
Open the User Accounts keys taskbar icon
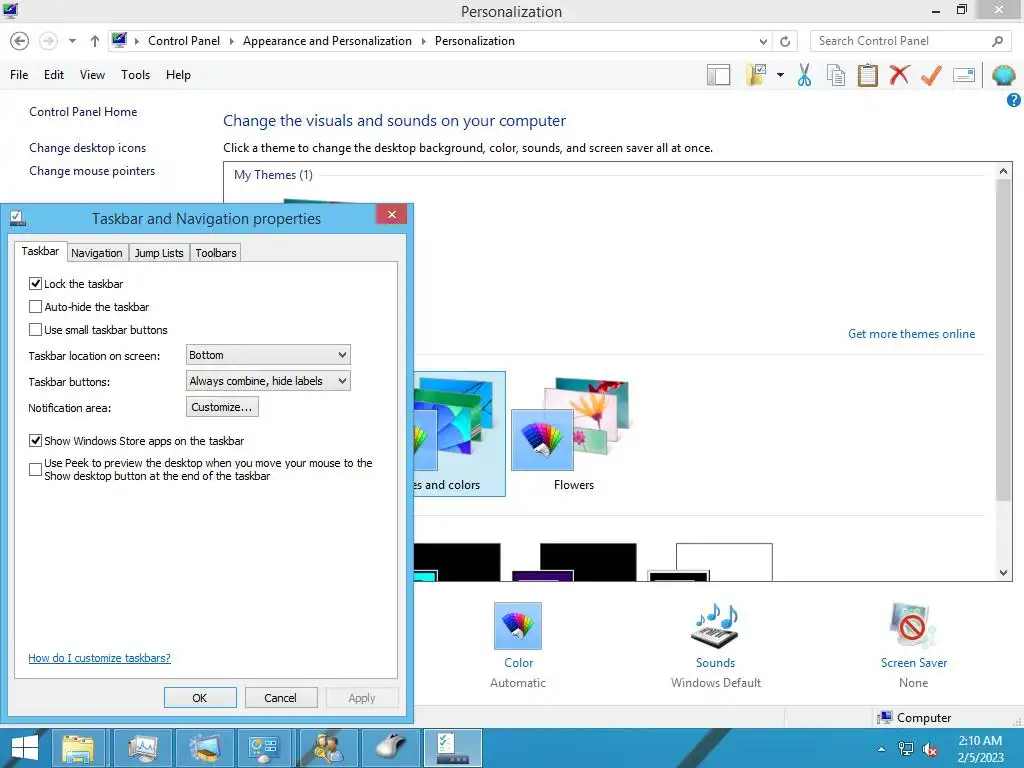[328, 748]
